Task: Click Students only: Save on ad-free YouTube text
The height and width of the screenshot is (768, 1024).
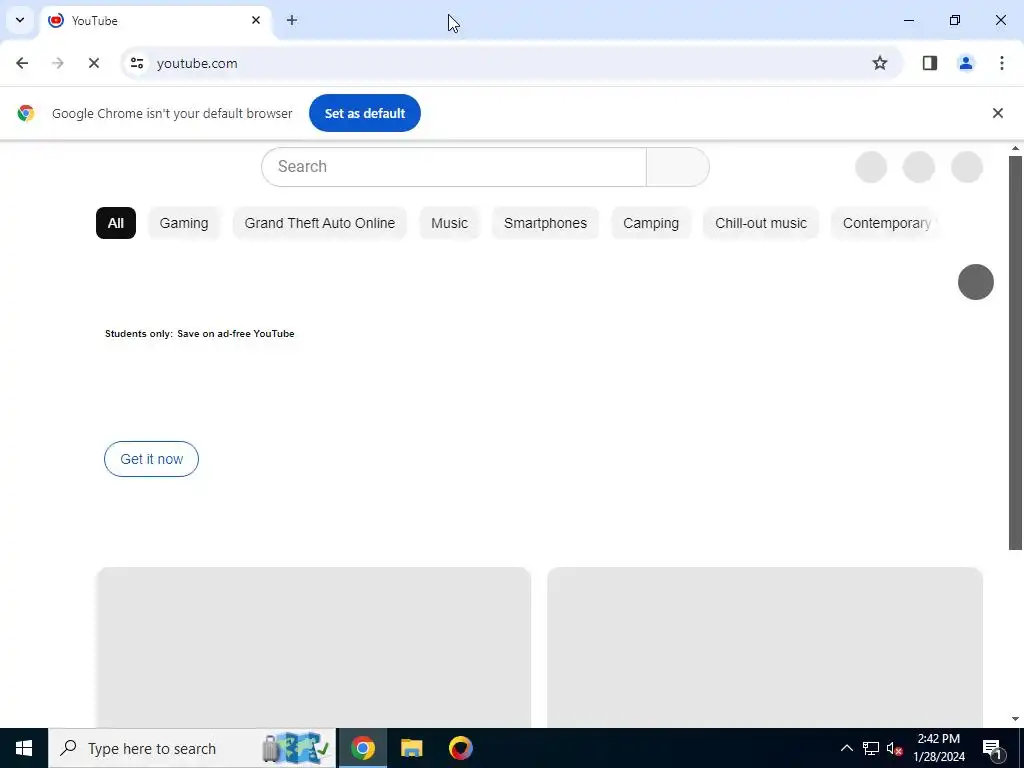Action: 200,334
